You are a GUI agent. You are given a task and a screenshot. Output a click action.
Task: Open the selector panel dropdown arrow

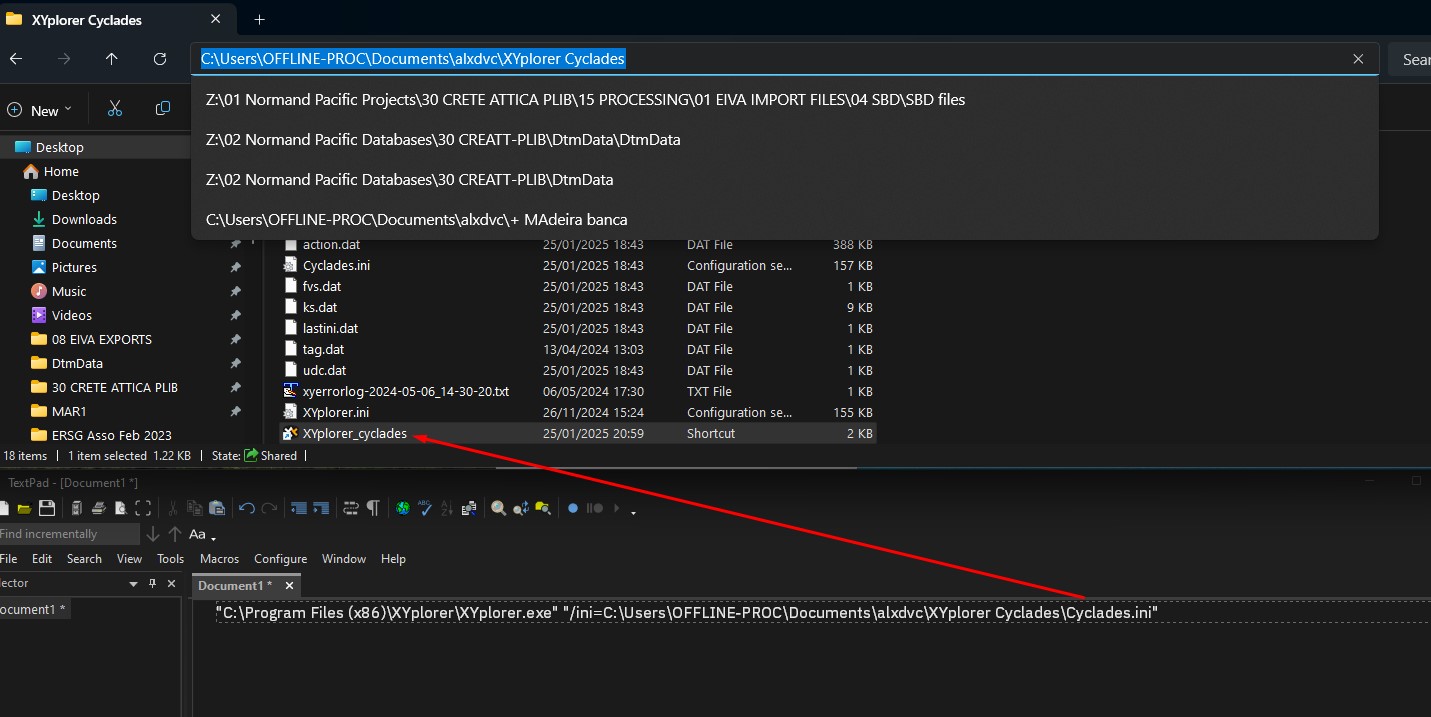pyautogui.click(x=133, y=584)
